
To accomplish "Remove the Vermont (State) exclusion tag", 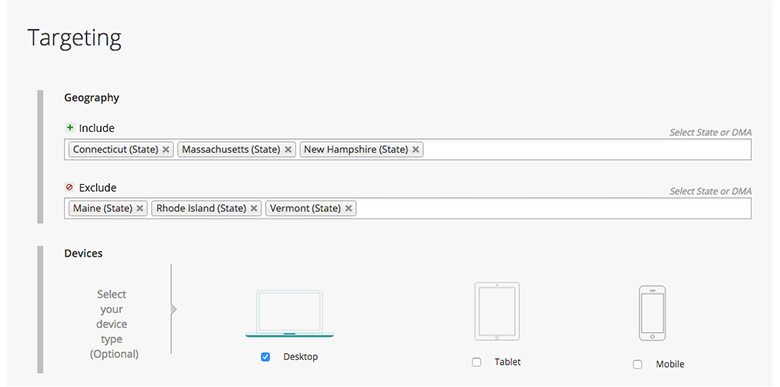I will tap(348, 208).
